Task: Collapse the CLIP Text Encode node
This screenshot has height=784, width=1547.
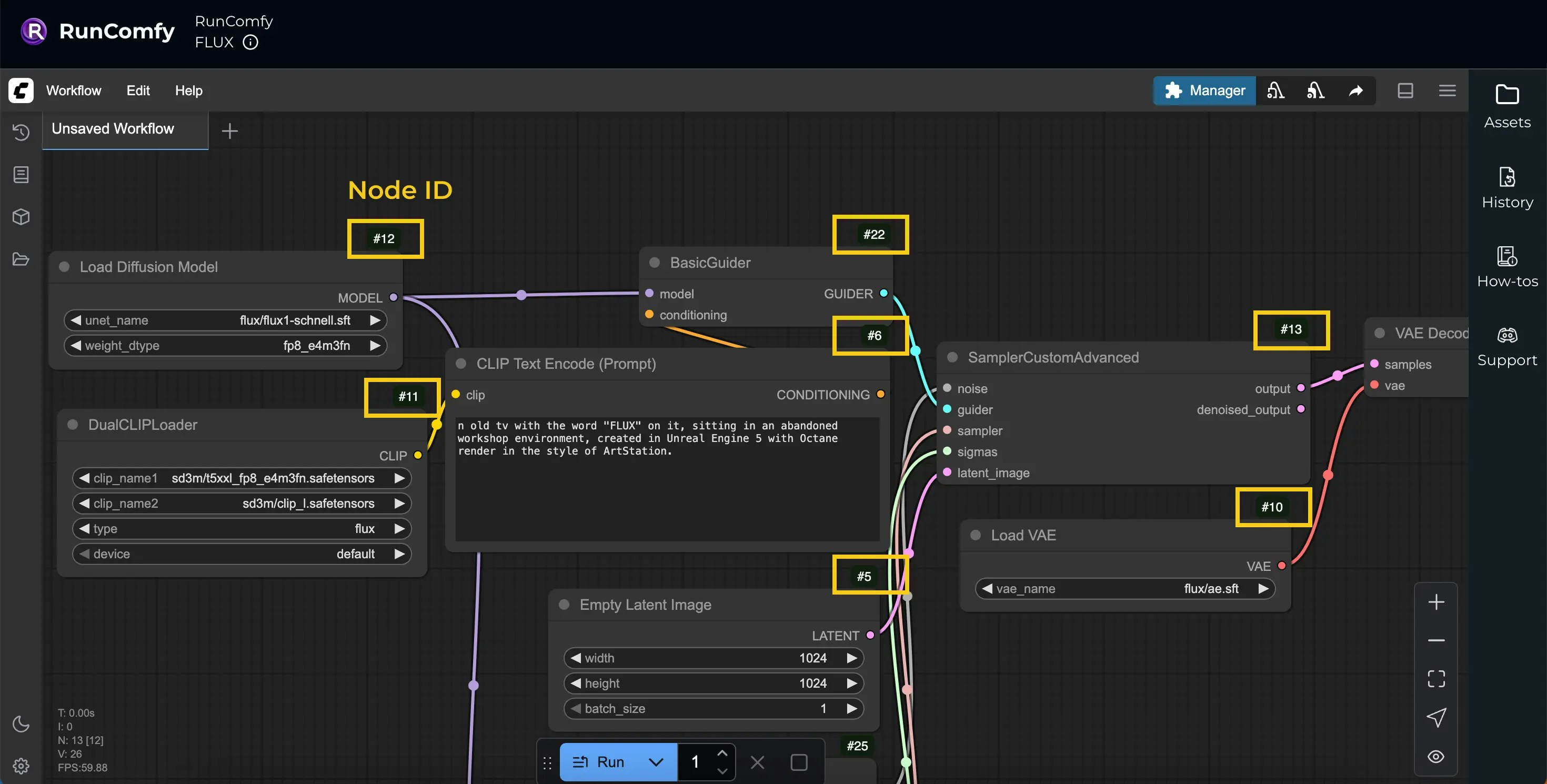Action: [x=461, y=364]
